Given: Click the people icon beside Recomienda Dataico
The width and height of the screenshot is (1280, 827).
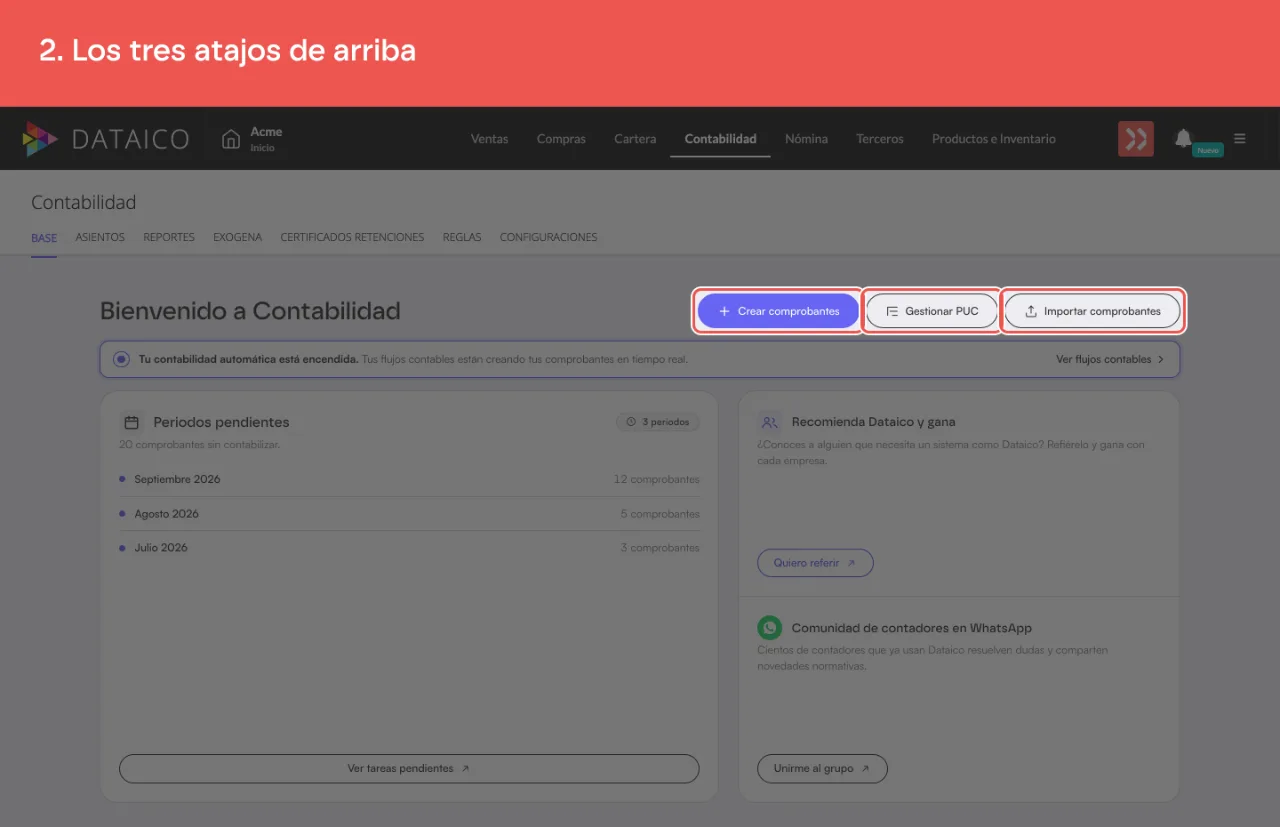Looking at the screenshot, I should point(769,422).
